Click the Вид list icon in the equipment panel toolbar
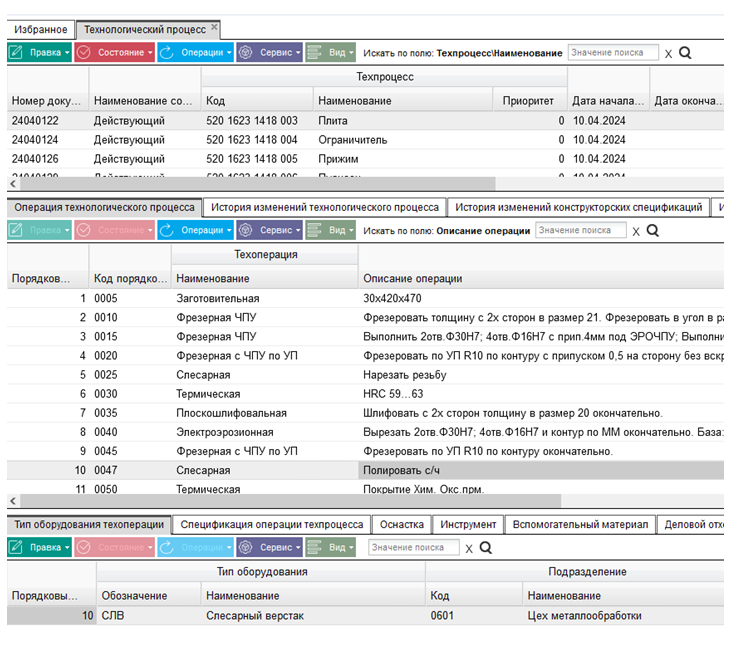The image size is (740, 646). point(314,547)
